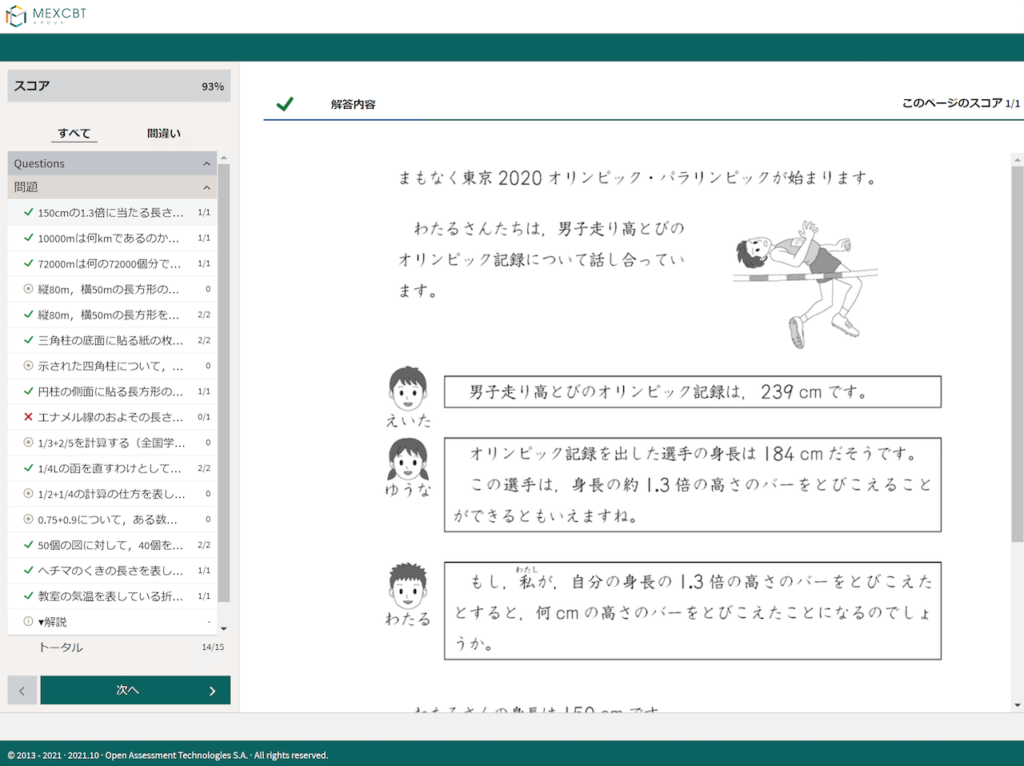Click content pane scroll-up arrow

point(1017,159)
